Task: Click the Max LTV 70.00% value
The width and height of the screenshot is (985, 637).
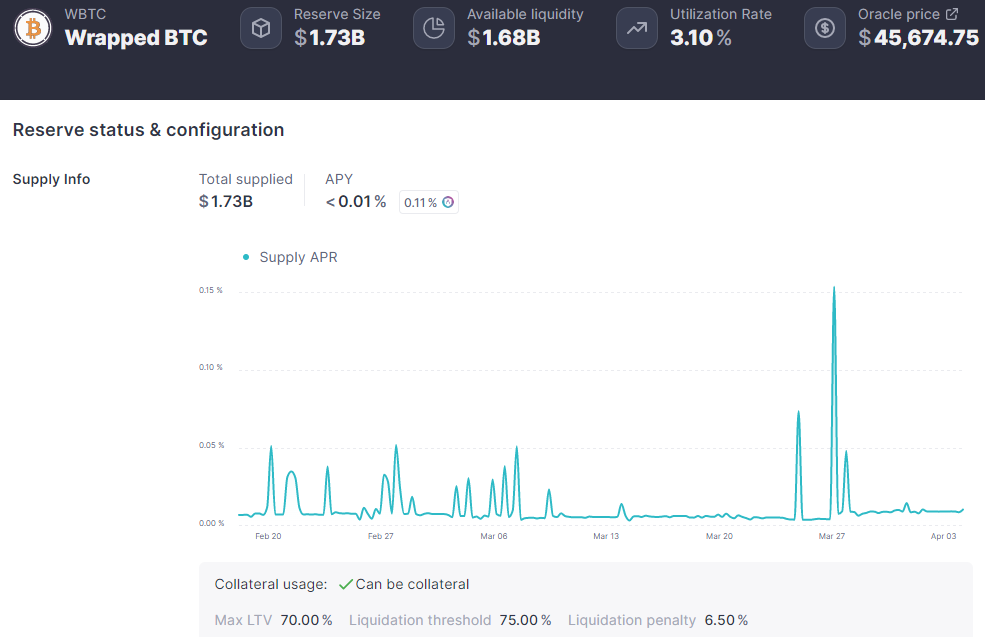Action: click(306, 620)
